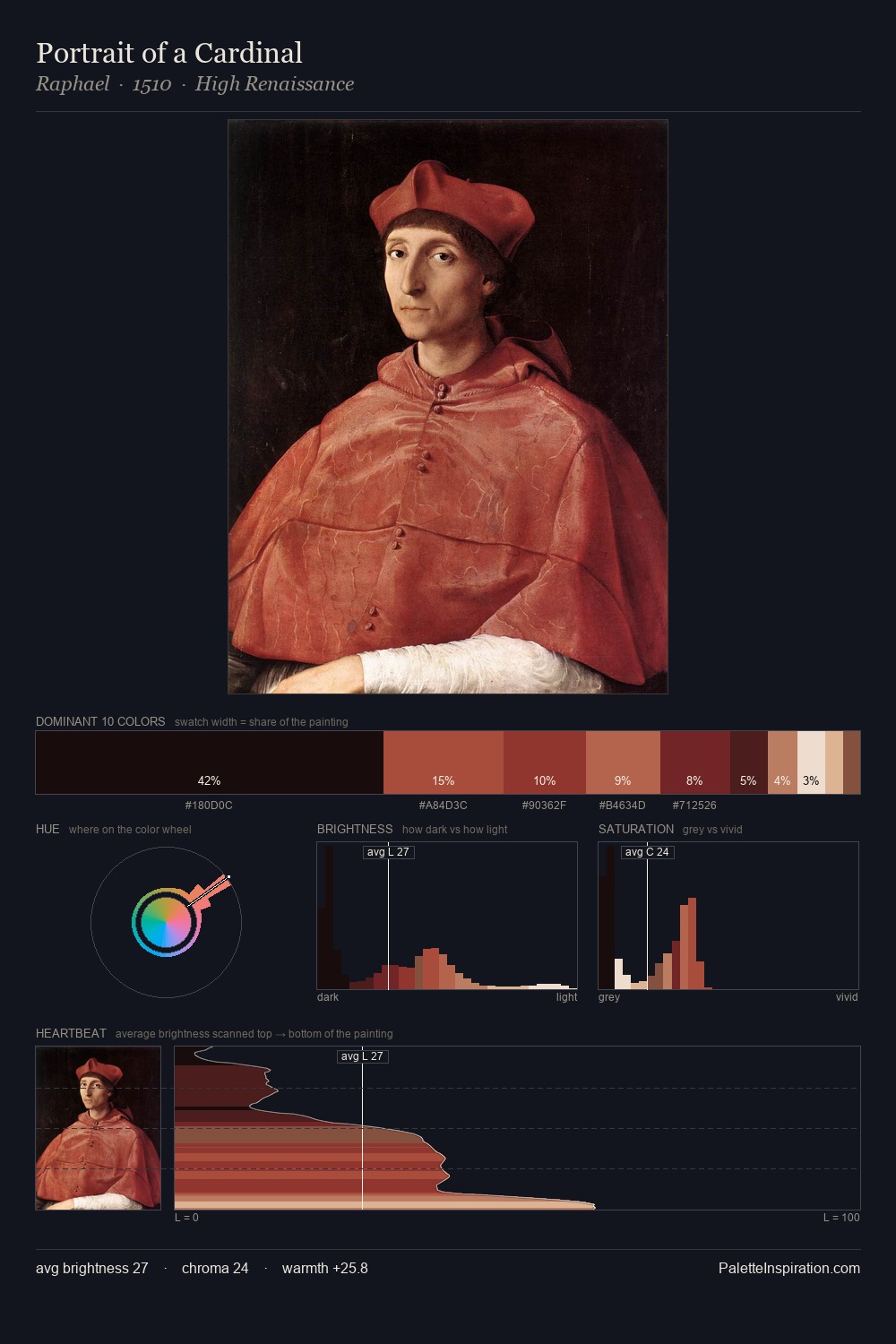
Task: Click the main Portrait of a Cardinal painting
Action: tap(448, 407)
